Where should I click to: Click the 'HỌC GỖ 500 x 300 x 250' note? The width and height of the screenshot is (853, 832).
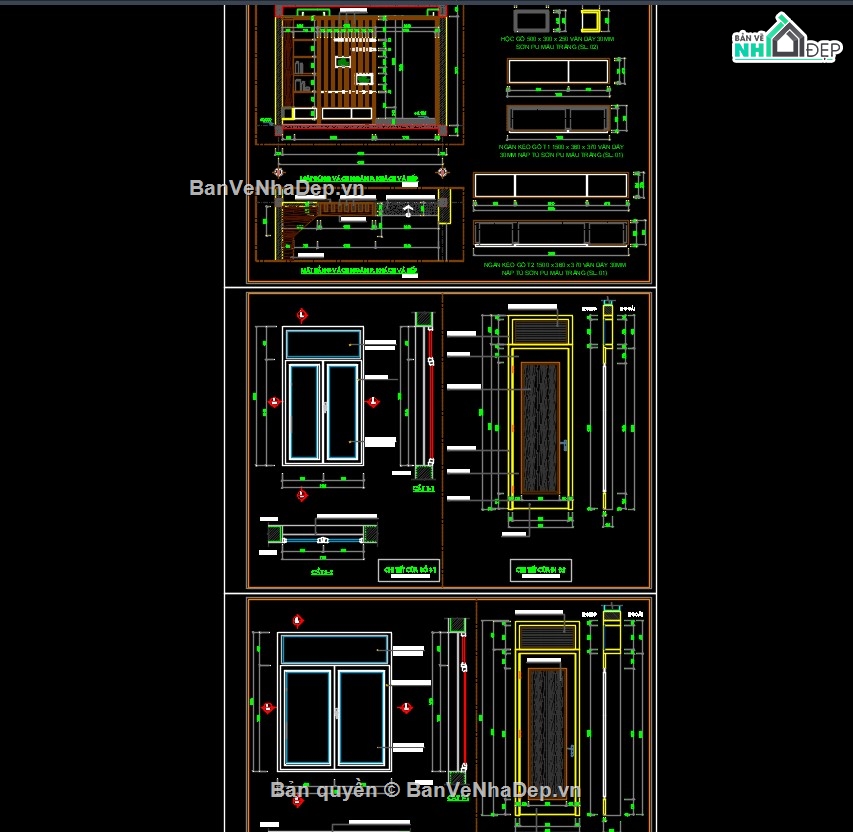pos(557,43)
